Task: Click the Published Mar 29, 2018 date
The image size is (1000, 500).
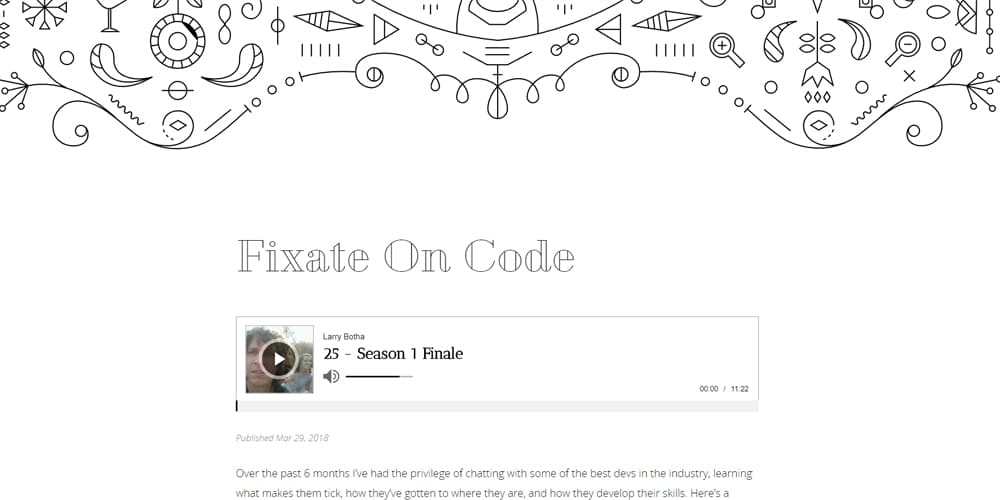Action: (283, 438)
